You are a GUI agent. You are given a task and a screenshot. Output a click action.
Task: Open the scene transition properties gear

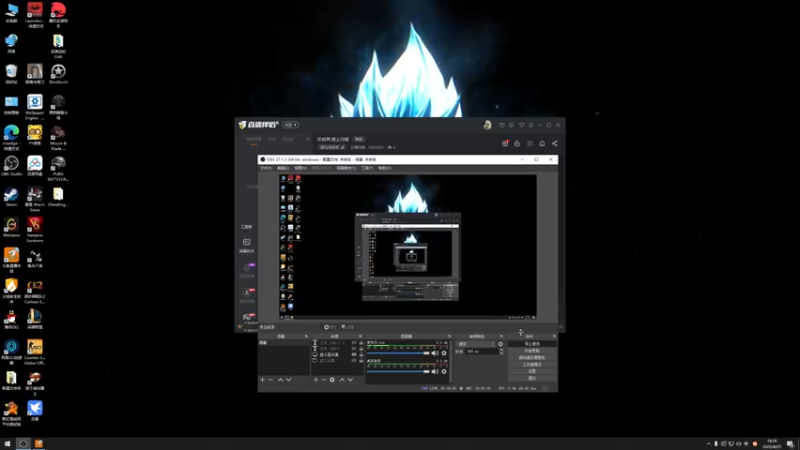(501, 344)
